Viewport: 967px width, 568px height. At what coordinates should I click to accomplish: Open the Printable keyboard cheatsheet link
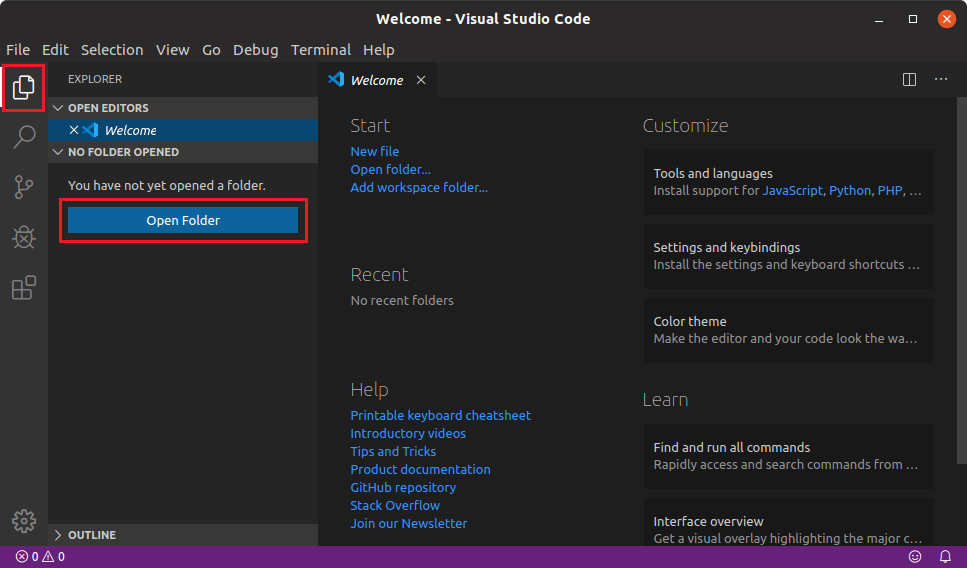440,415
